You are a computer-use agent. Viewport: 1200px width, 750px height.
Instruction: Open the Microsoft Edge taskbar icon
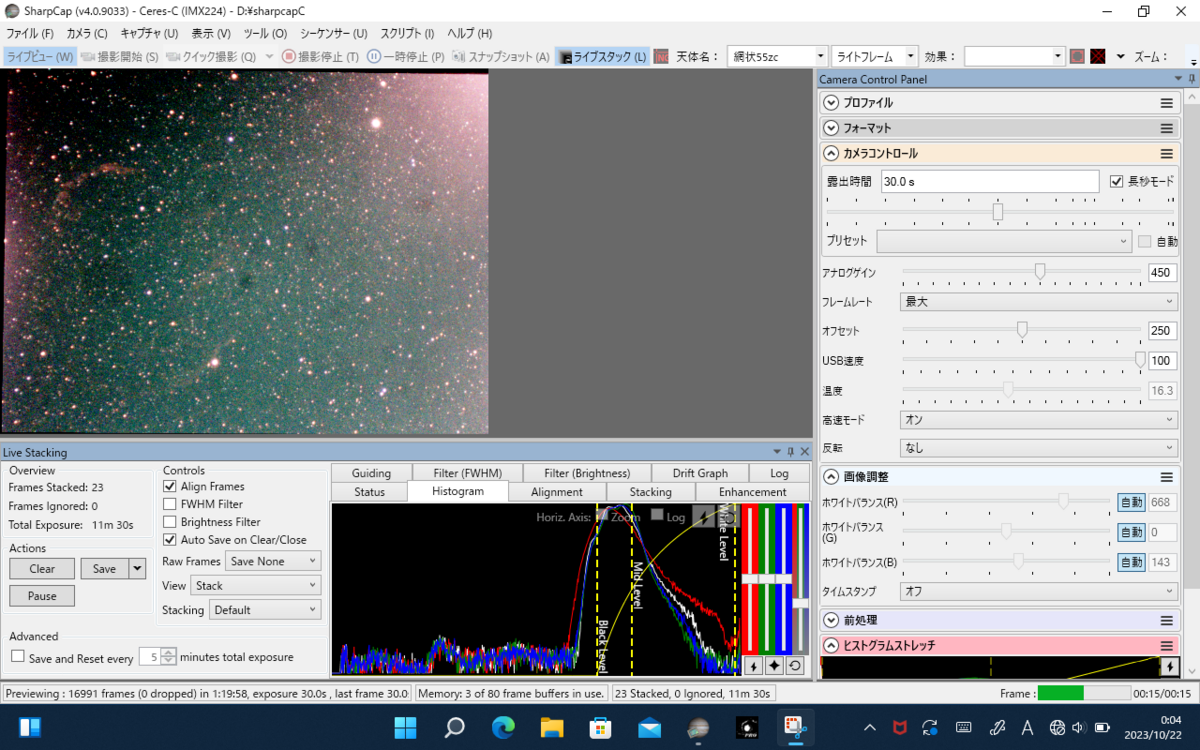[503, 727]
